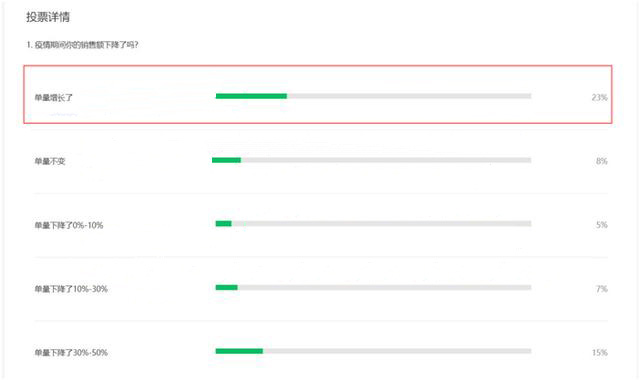
Task: Select the 单量下降了0%-10% option label
Action: tap(69, 225)
